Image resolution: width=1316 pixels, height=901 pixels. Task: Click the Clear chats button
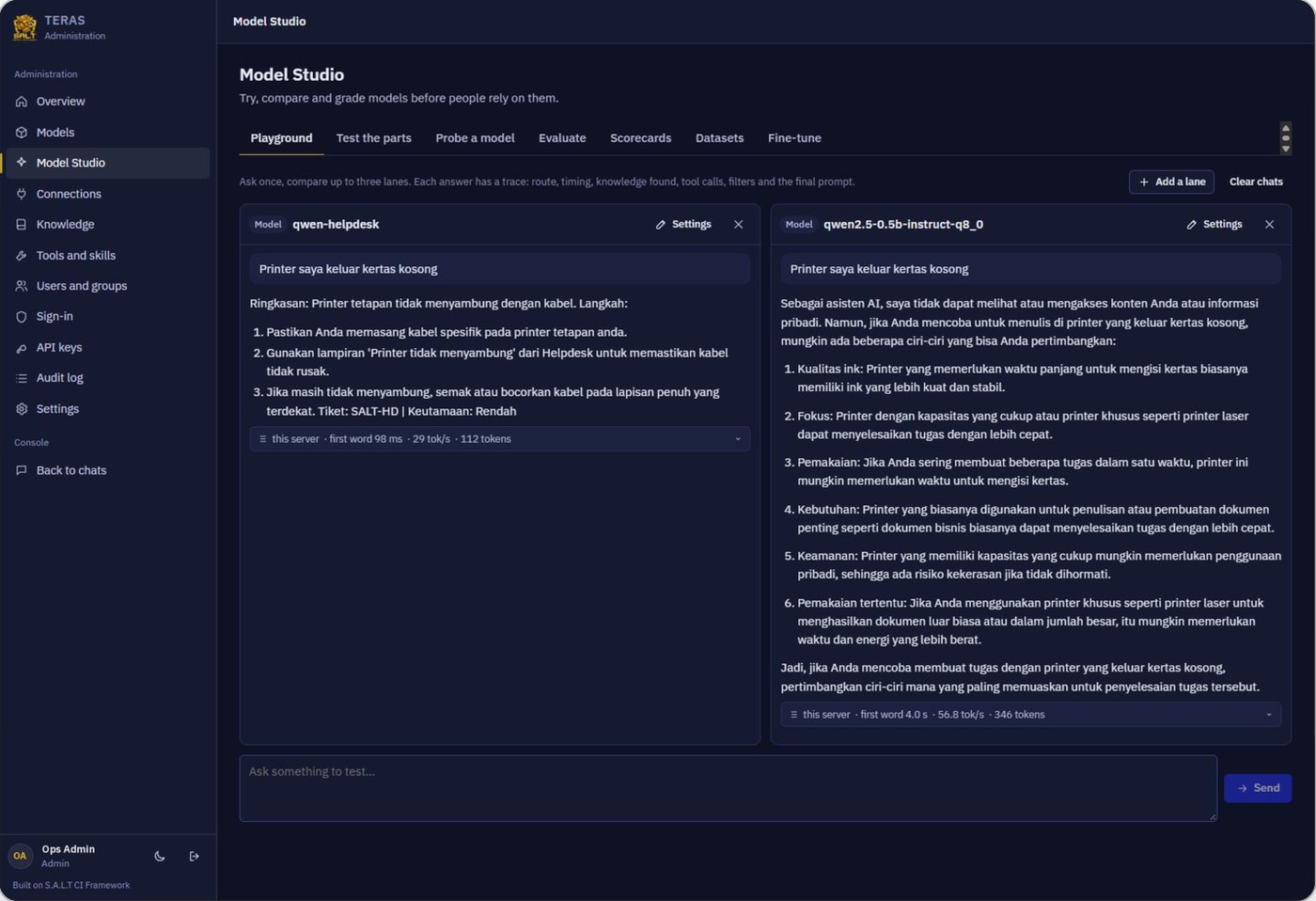coord(1256,182)
